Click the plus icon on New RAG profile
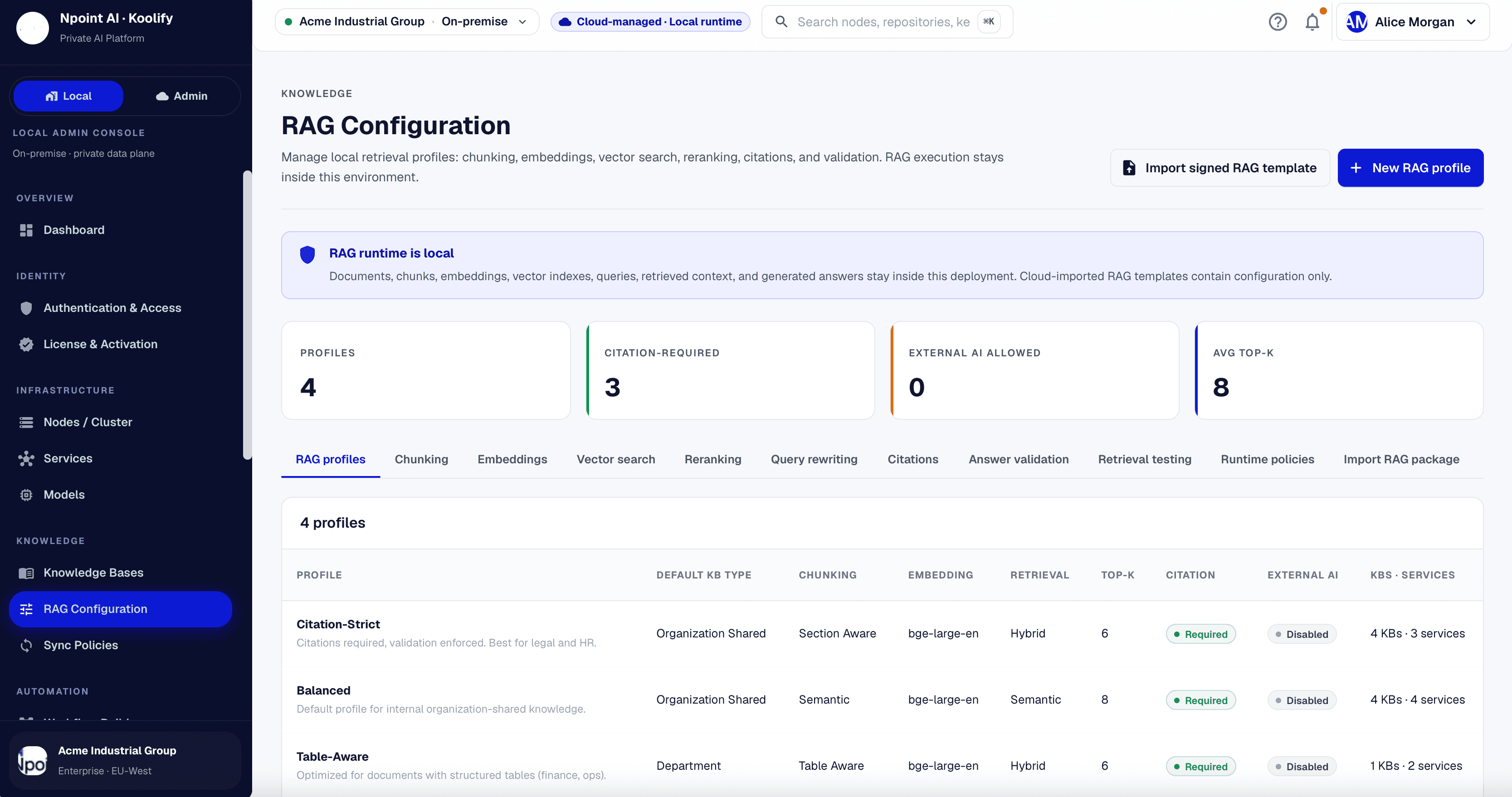 pyautogui.click(x=1355, y=168)
